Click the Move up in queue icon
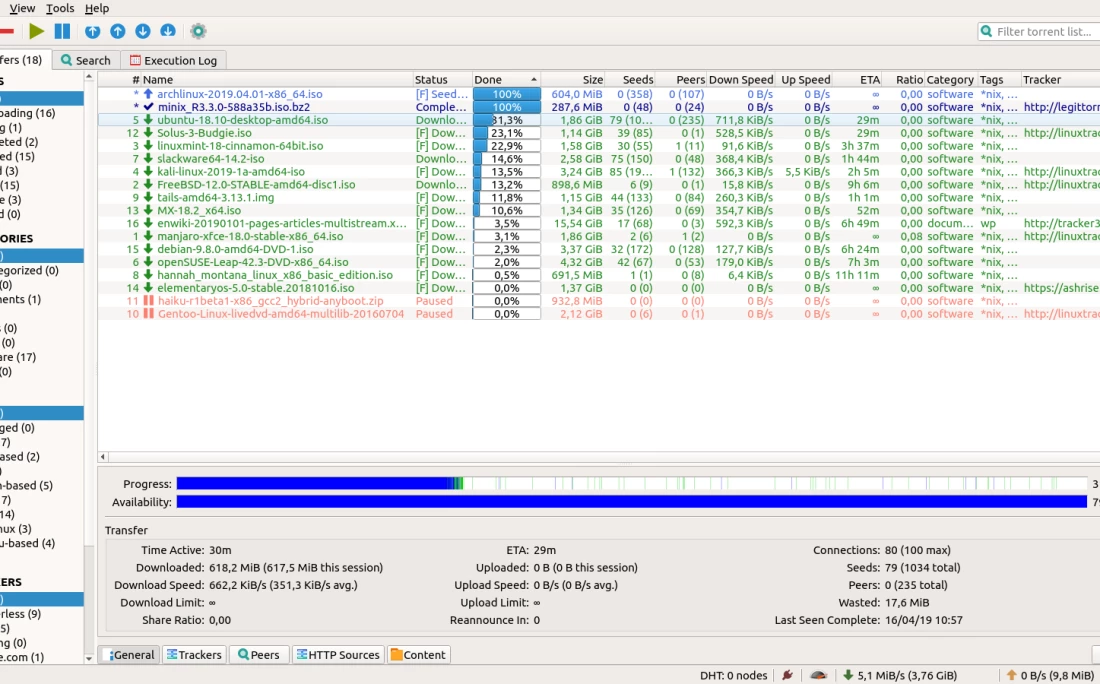The image size is (1100, 684). tap(117, 32)
